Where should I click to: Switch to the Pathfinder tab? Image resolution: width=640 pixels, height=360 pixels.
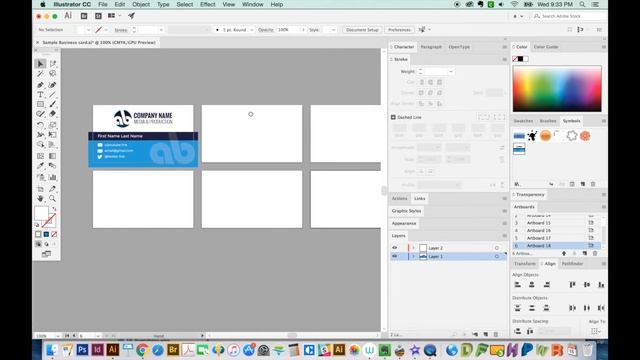(572, 264)
